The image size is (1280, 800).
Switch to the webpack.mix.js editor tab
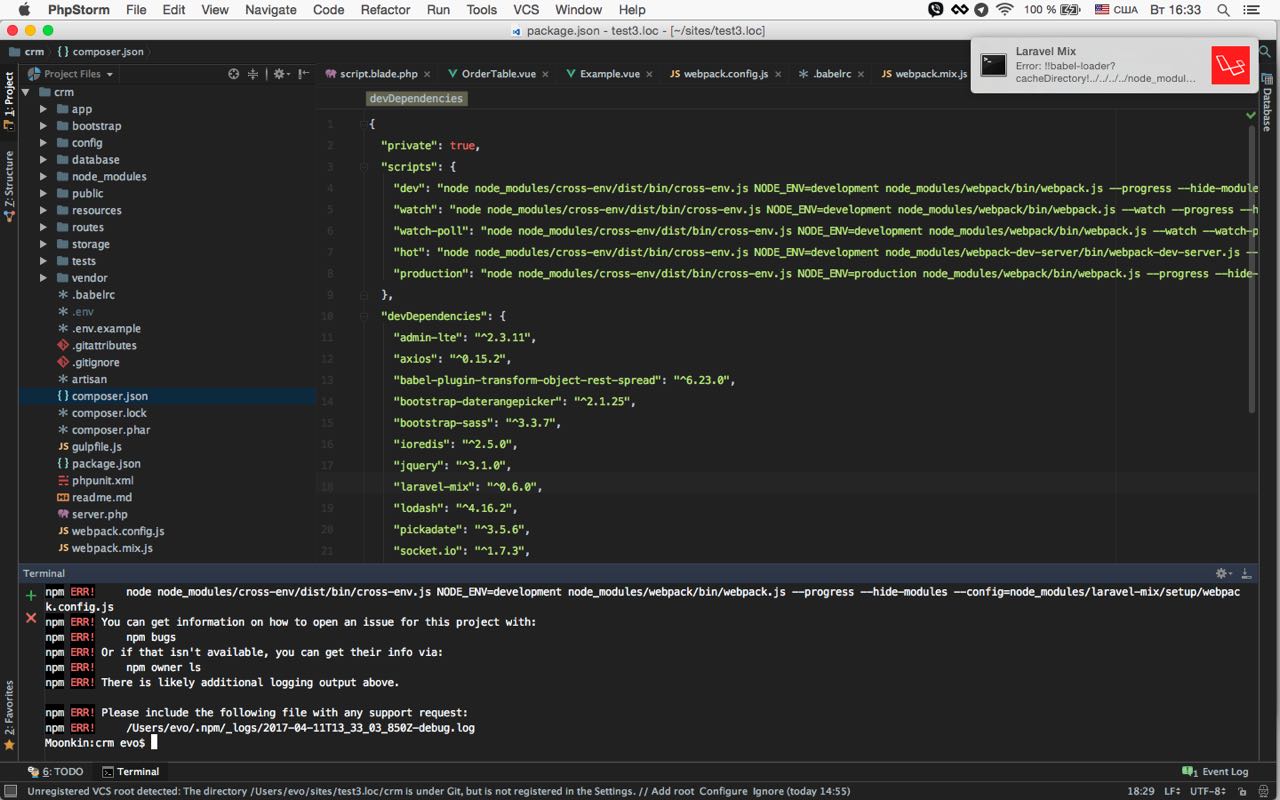(924, 74)
